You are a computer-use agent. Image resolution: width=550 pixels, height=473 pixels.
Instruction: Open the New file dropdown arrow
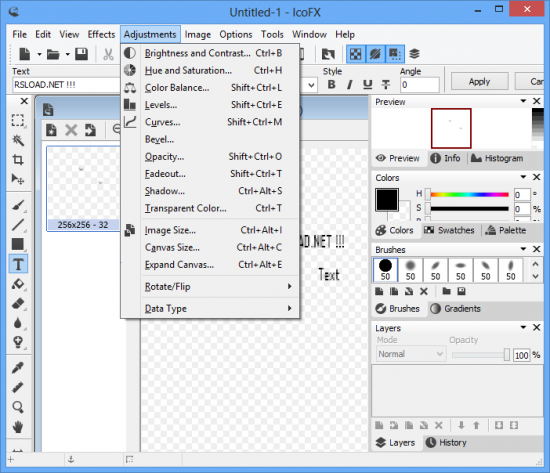click(x=39, y=54)
